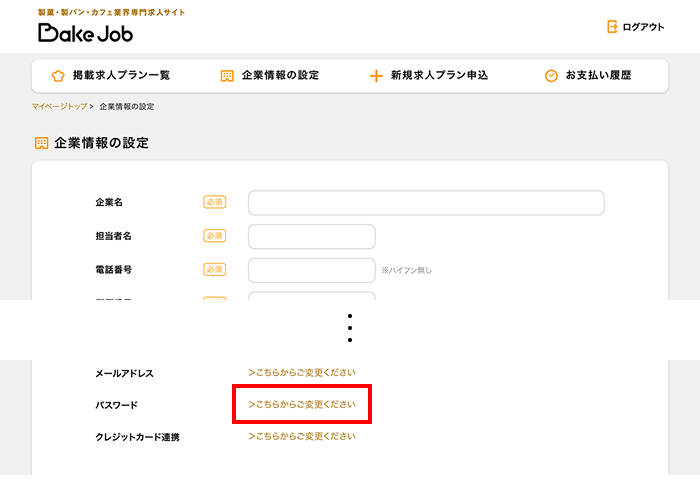This screenshot has width=700, height=480.
Task: Open the パスワード change link
Action: [x=302, y=405]
